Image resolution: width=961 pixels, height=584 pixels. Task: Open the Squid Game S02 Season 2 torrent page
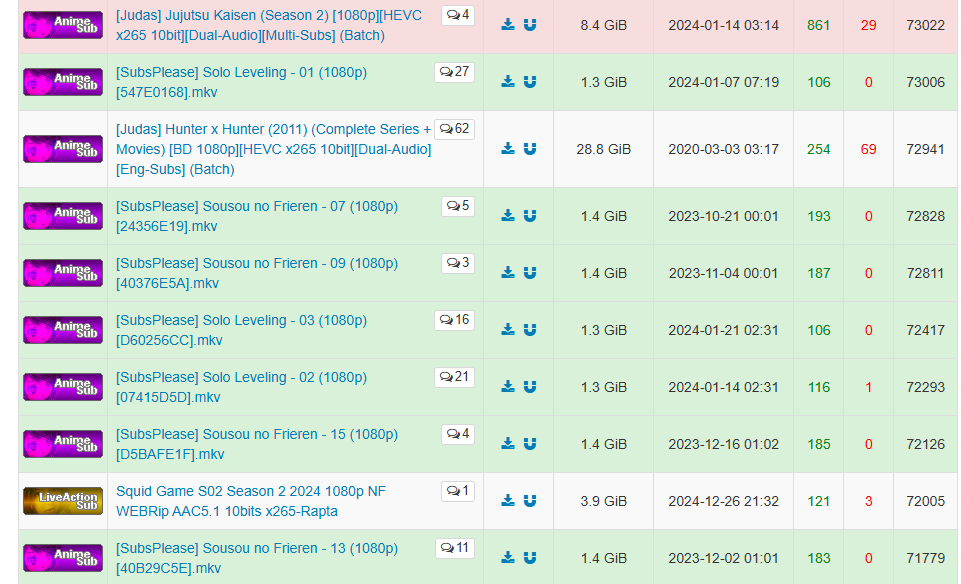[x=251, y=501]
